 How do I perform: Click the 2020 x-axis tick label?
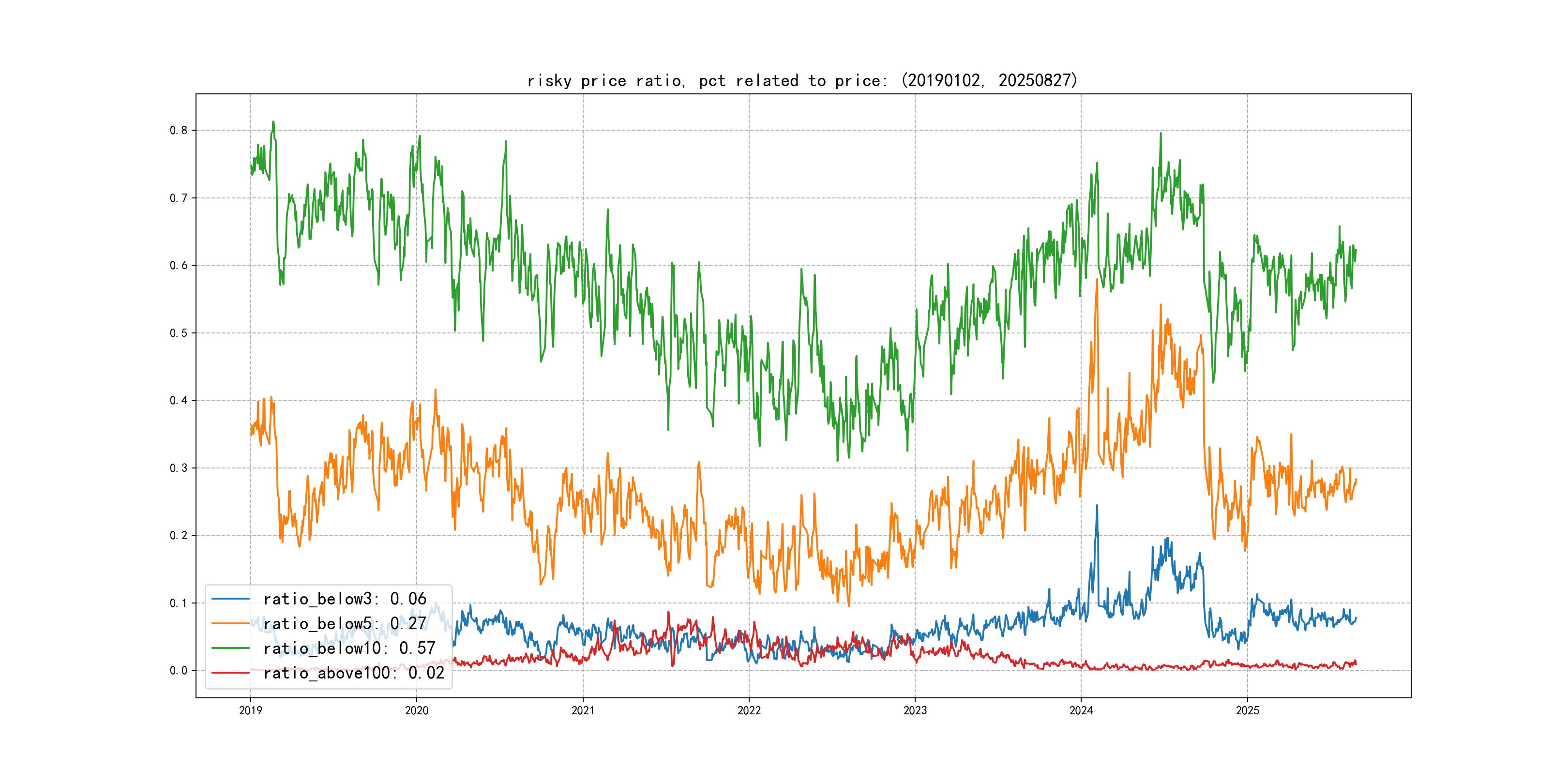tap(416, 710)
